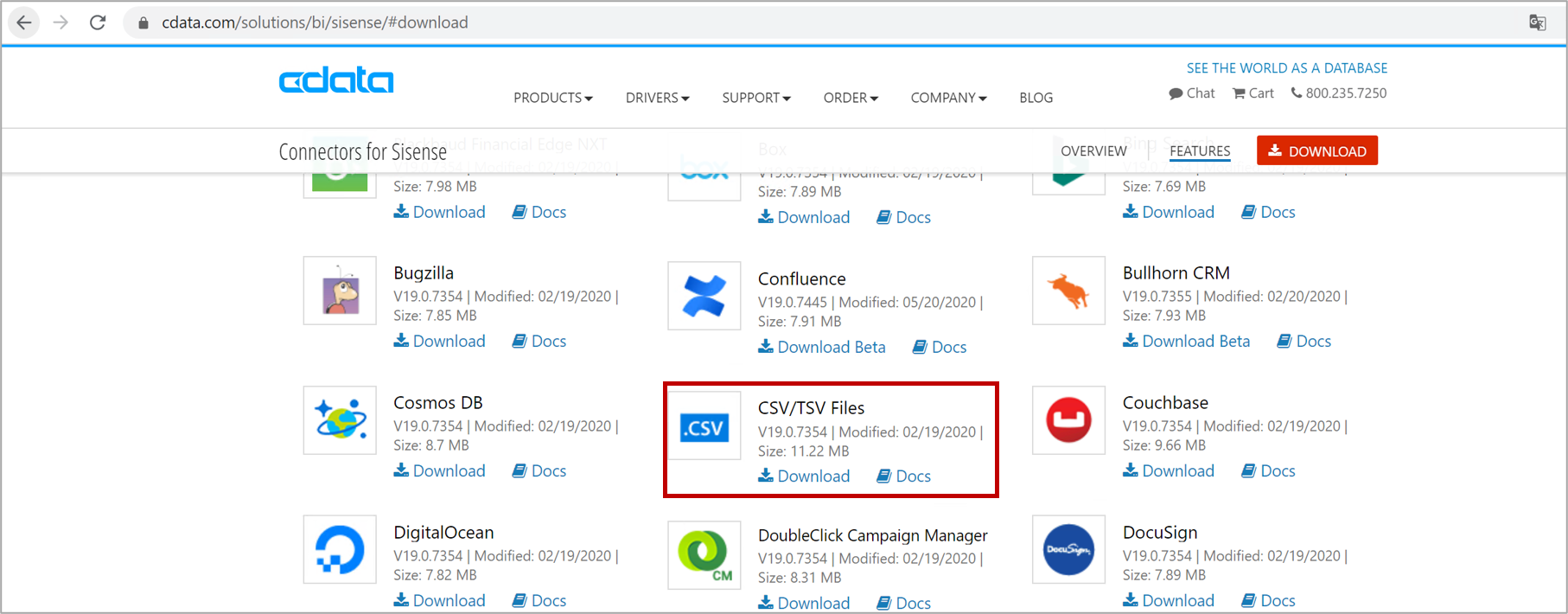Click the red DOWNLOAD button

1317,150
